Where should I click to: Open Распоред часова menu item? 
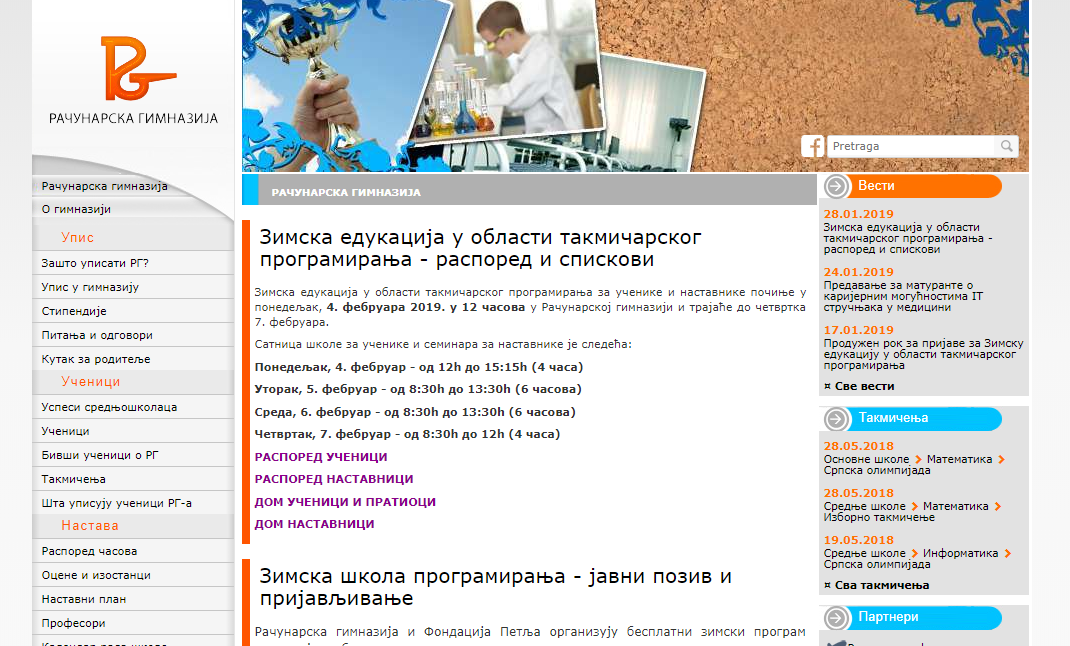89,552
